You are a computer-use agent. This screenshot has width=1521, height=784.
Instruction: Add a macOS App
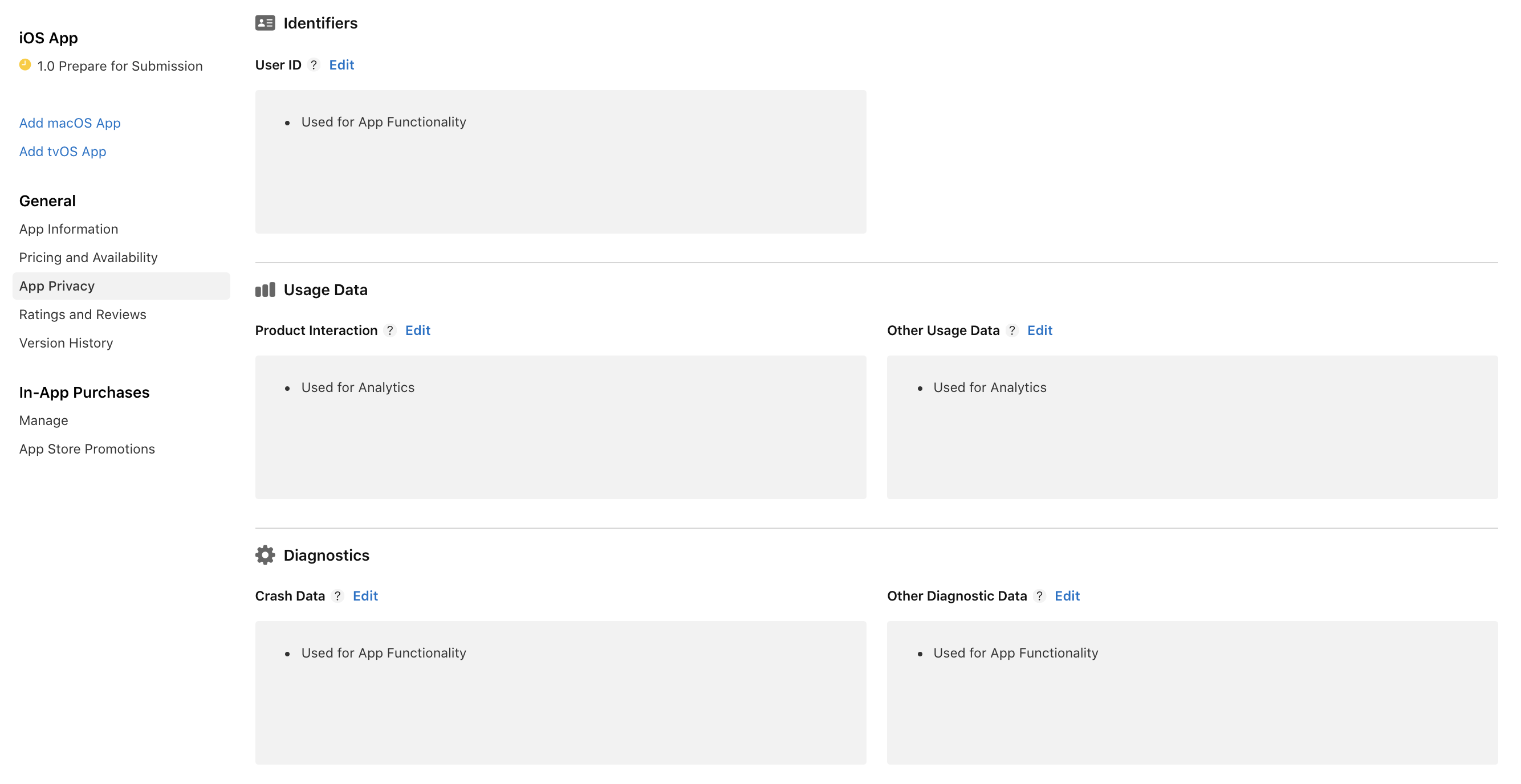70,122
